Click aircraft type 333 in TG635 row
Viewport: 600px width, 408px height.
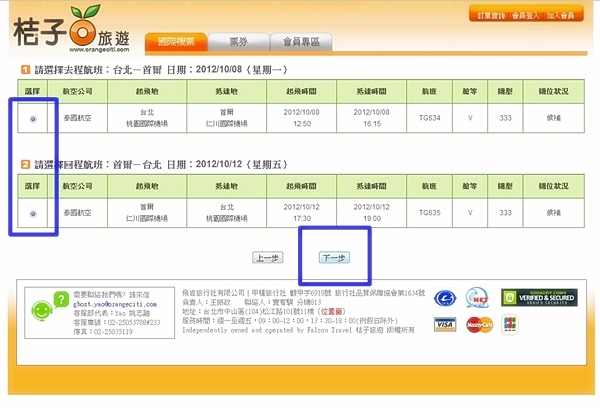[505, 213]
